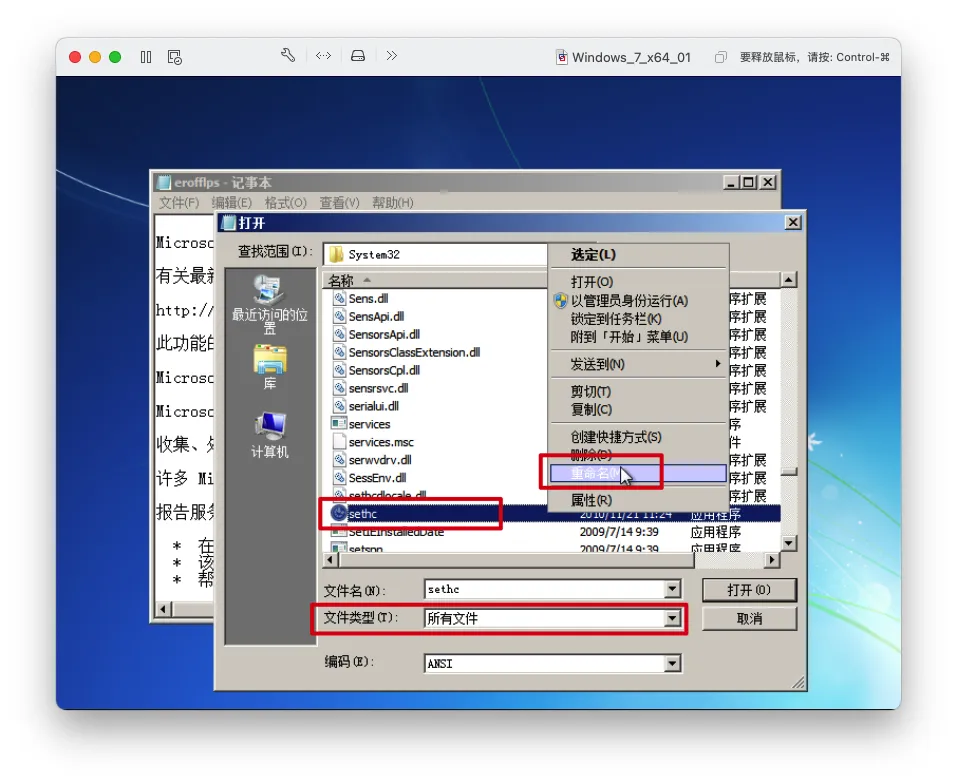This screenshot has height=784, width=957.
Task: Open Notepad 查看(V) menu
Action: point(340,203)
